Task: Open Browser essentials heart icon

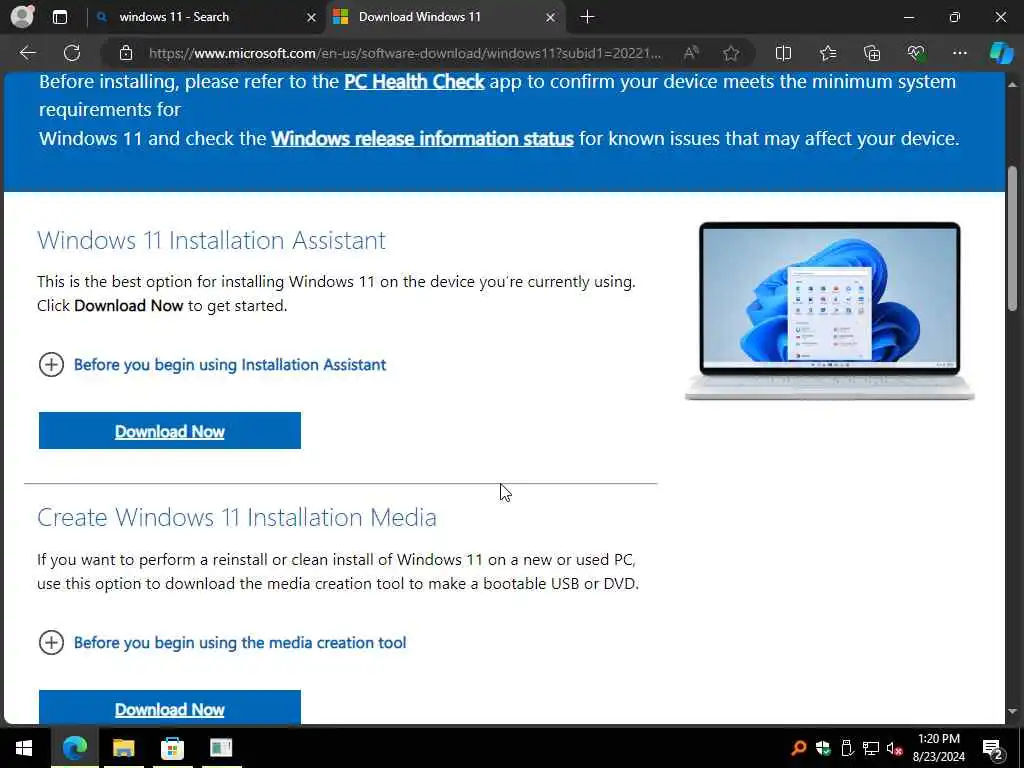Action: 916,53
